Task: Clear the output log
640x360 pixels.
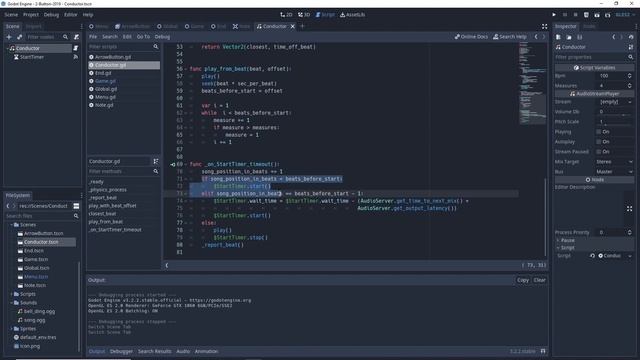Action: pyautogui.click(x=539, y=280)
